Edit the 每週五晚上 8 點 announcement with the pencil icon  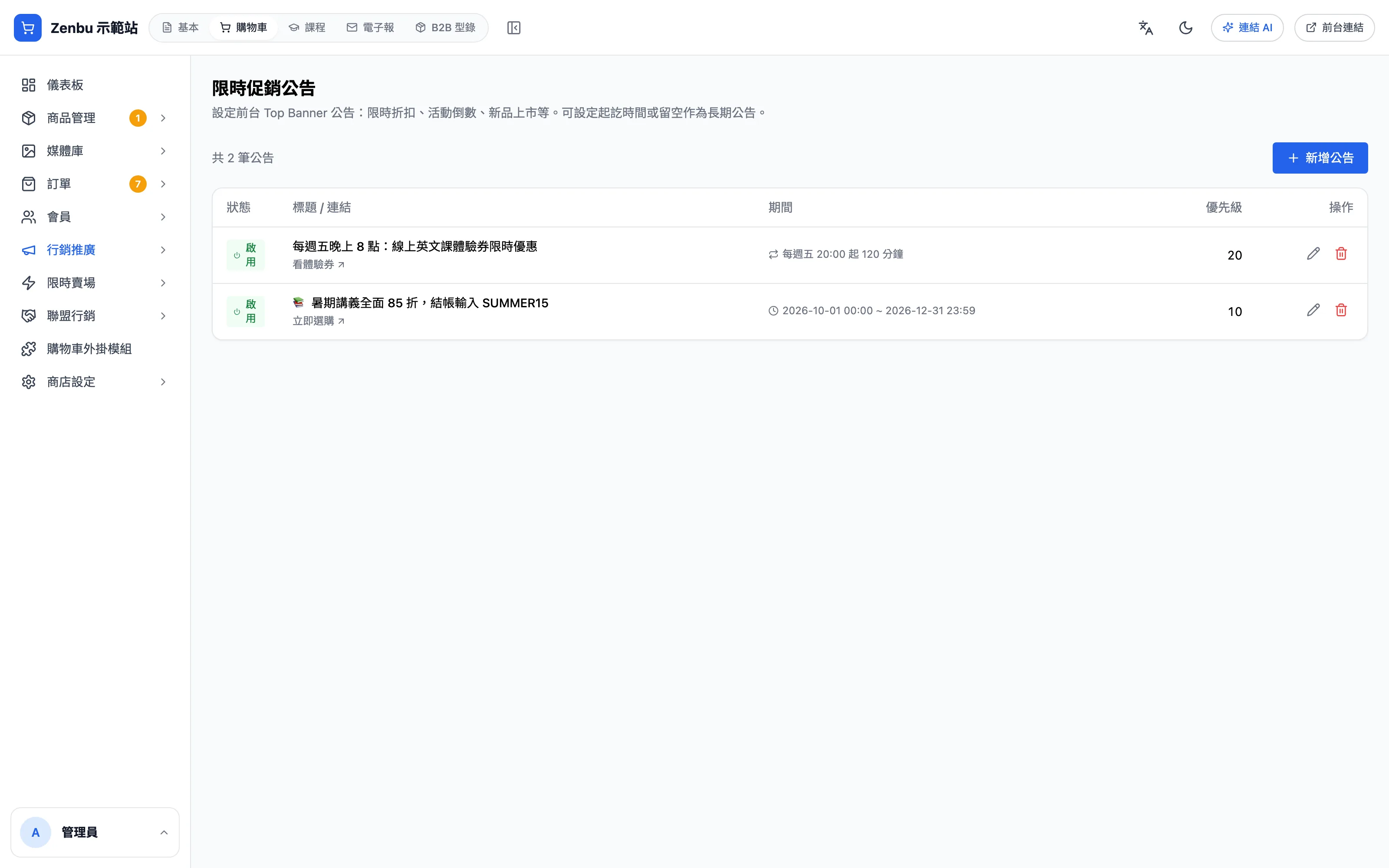(1313, 254)
